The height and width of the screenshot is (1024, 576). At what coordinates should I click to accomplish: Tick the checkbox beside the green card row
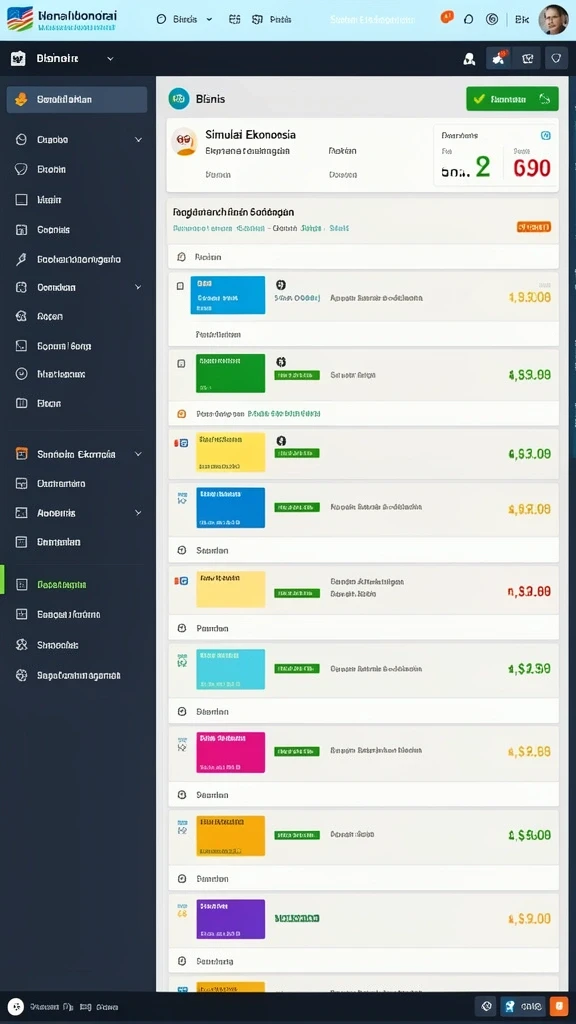point(181,363)
